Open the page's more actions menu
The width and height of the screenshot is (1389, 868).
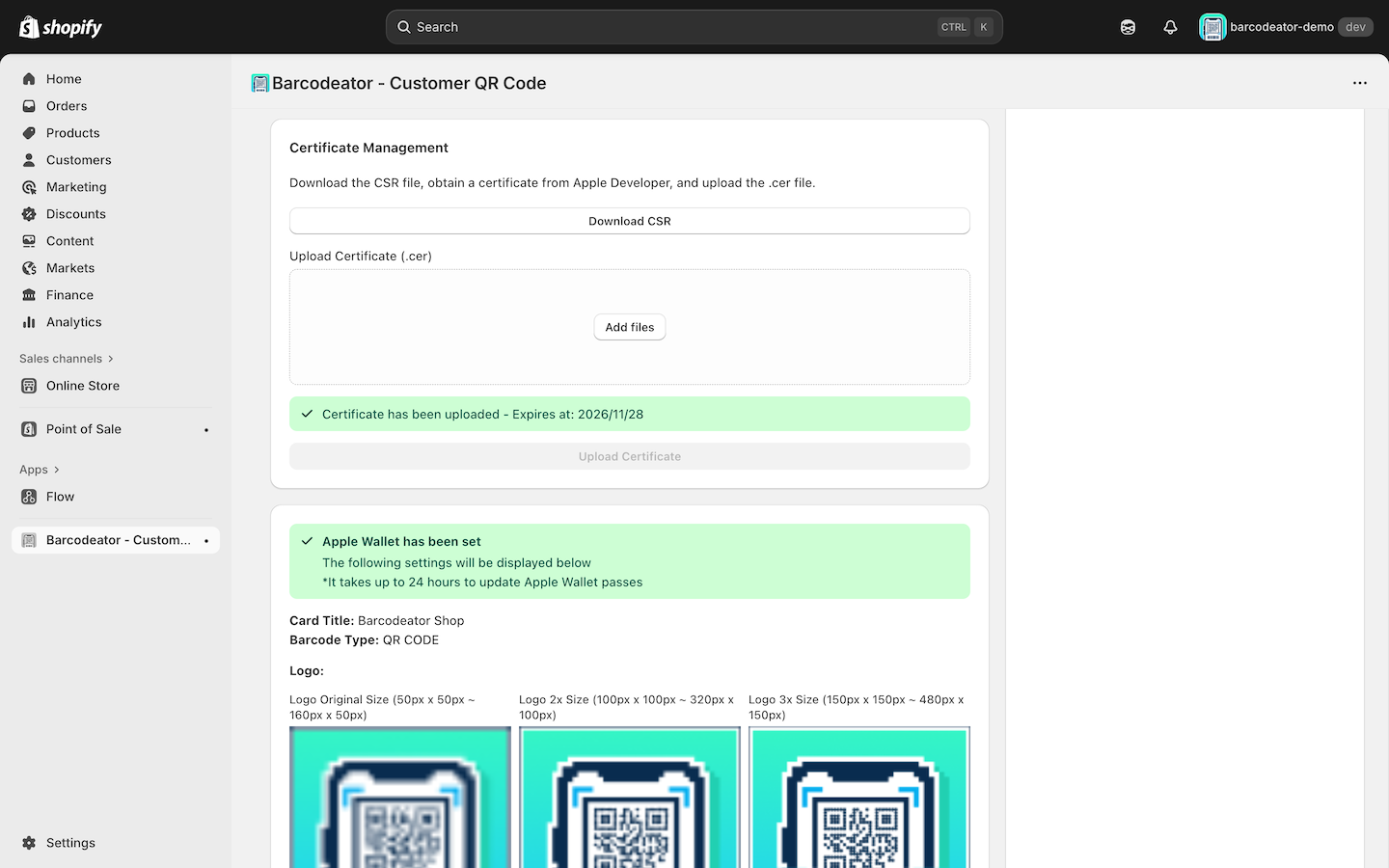click(x=1359, y=83)
